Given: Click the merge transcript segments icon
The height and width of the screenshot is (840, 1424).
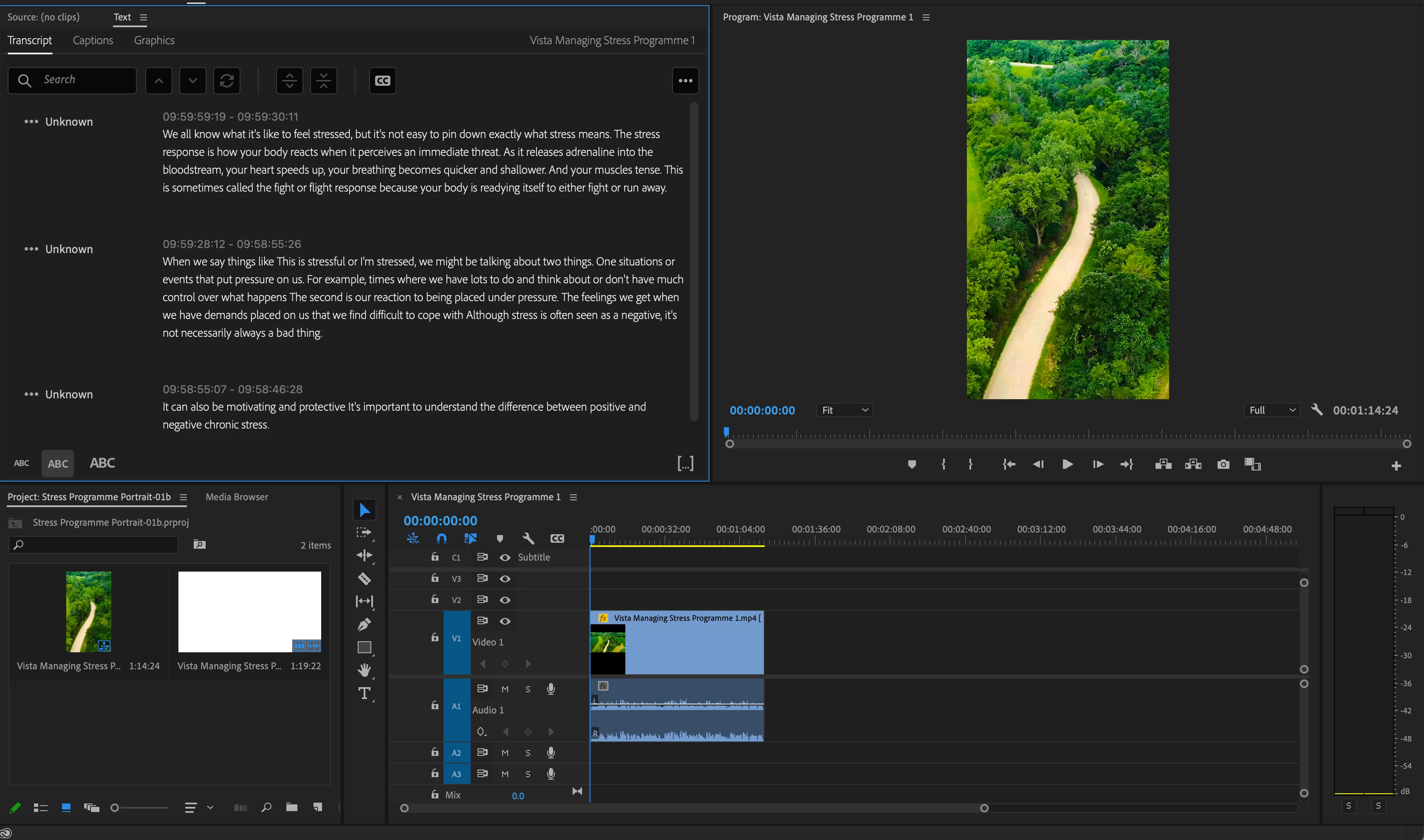Looking at the screenshot, I should tap(323, 80).
